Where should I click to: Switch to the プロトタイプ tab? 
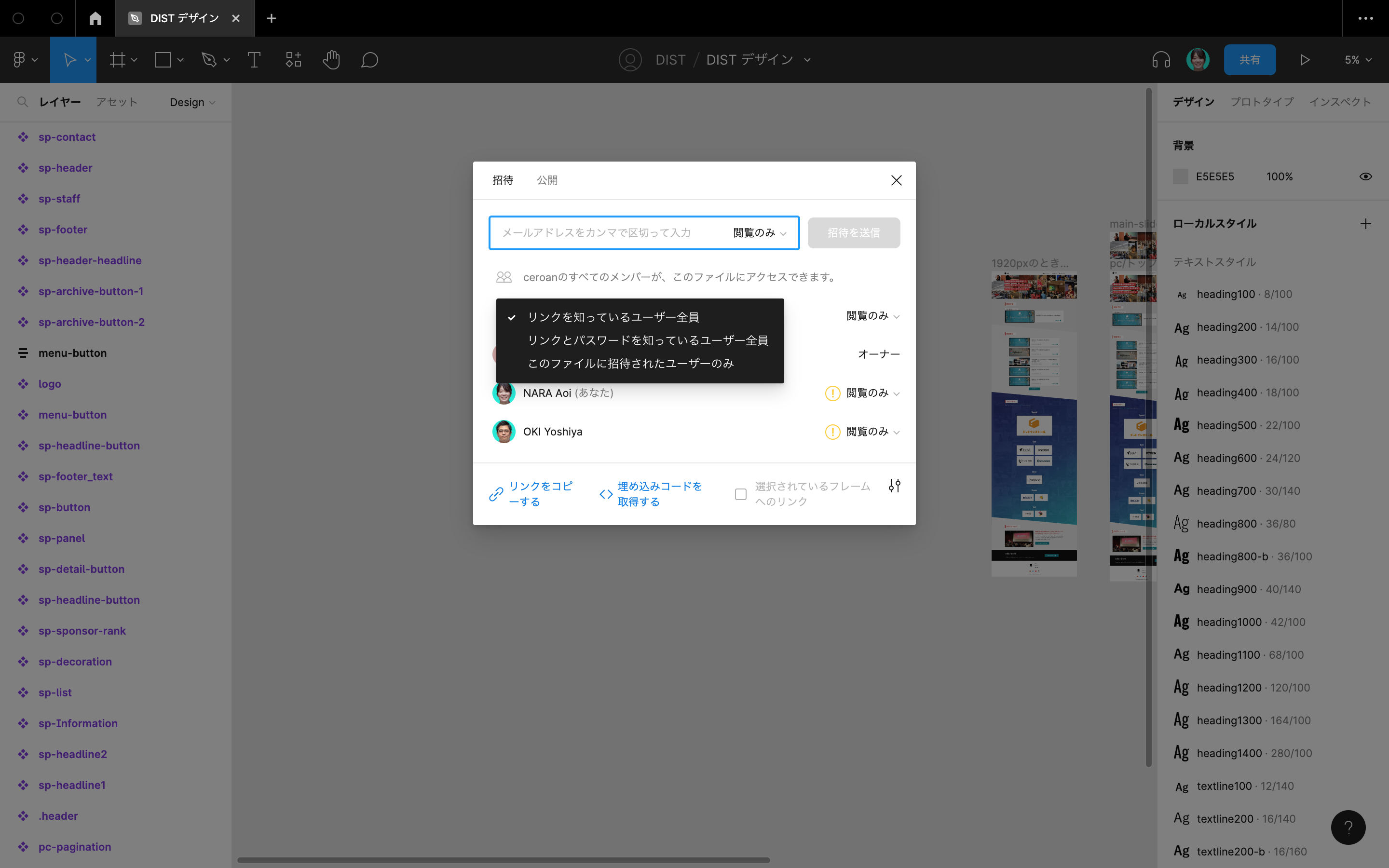coord(1262,102)
